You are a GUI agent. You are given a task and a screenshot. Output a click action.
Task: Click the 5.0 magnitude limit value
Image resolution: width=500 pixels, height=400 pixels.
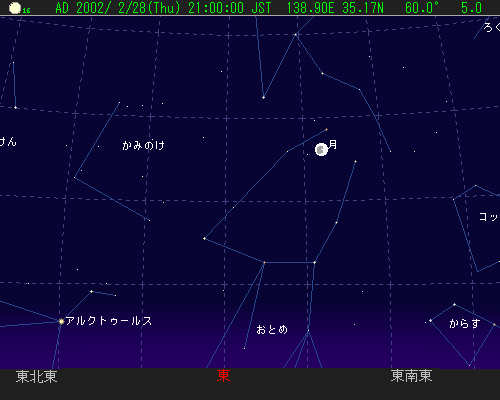(472, 8)
